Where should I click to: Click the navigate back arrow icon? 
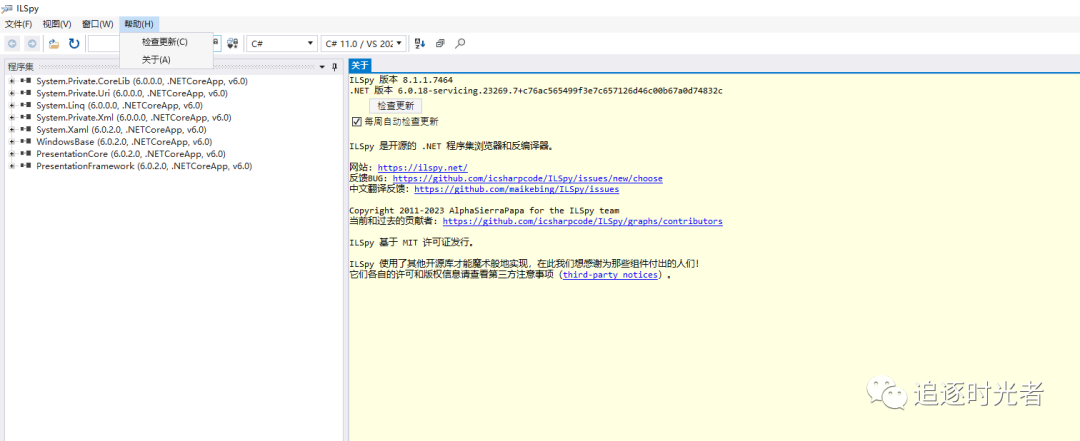[12, 44]
